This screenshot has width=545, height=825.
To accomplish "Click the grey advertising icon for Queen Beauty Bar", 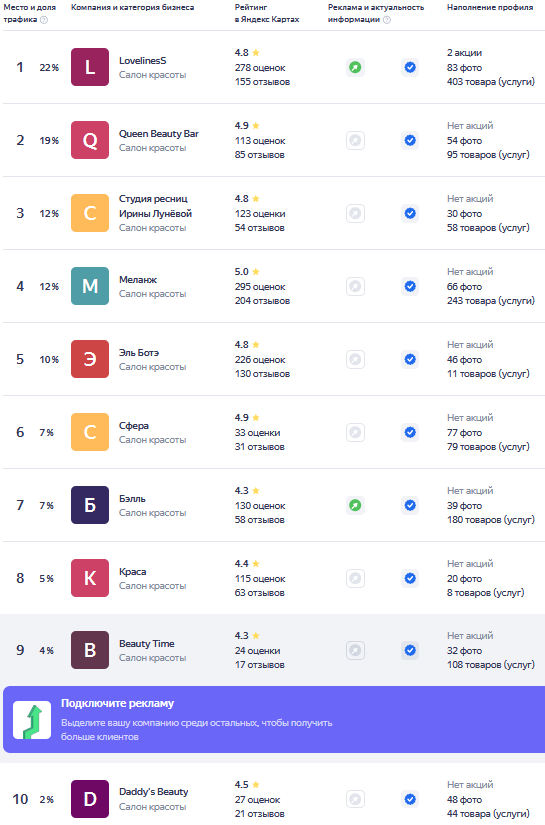I will (x=355, y=140).
